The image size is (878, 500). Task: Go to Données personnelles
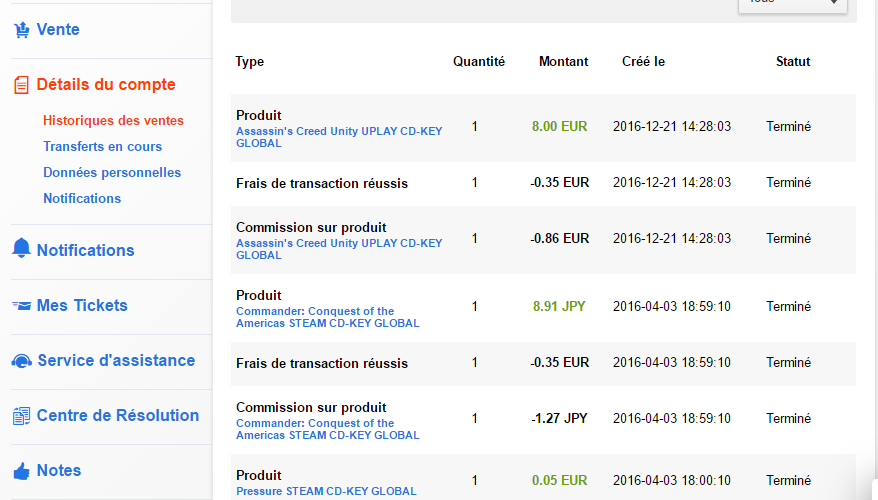(x=112, y=172)
